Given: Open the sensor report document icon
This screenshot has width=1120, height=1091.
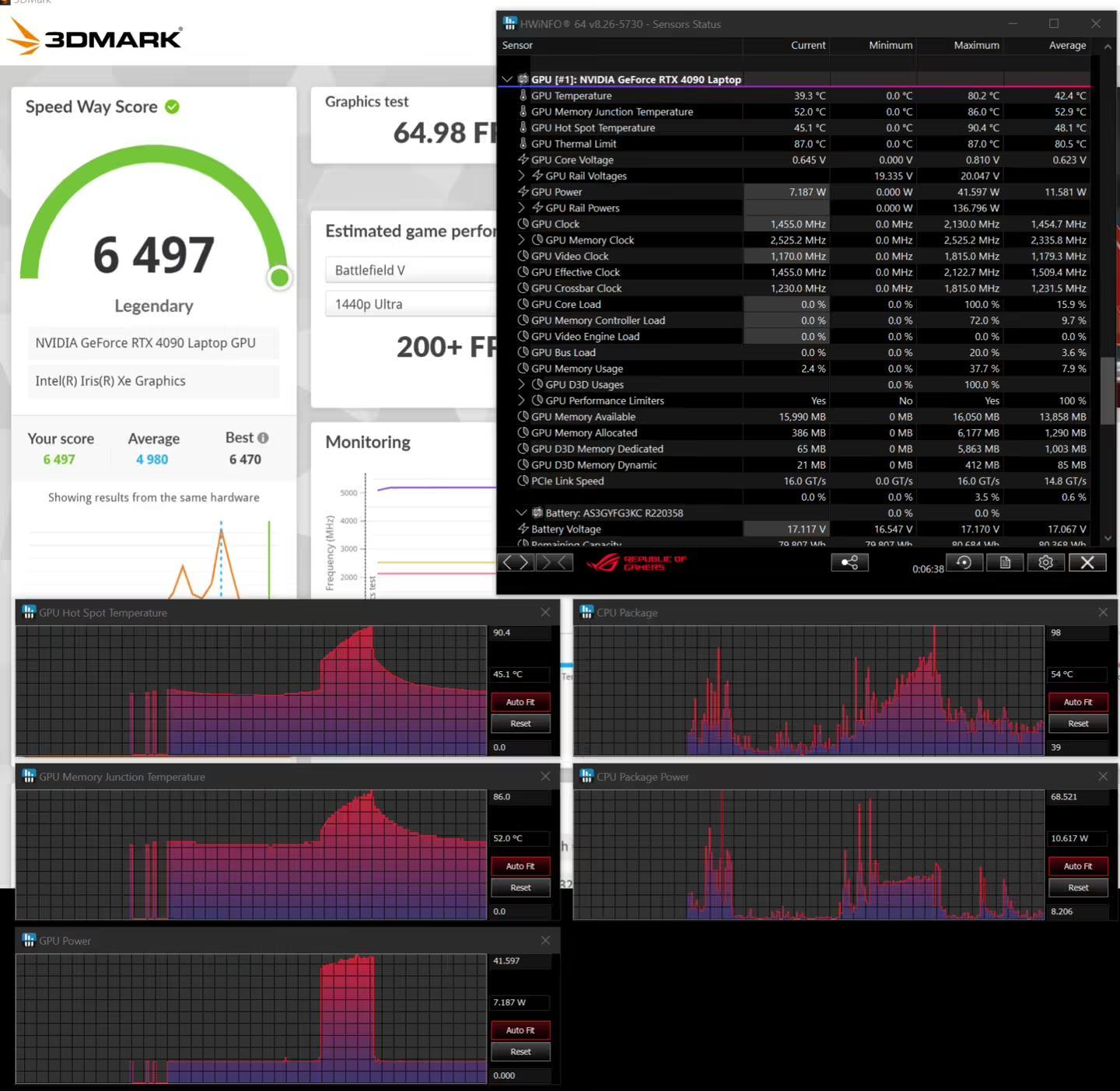Looking at the screenshot, I should pyautogui.click(x=1005, y=562).
